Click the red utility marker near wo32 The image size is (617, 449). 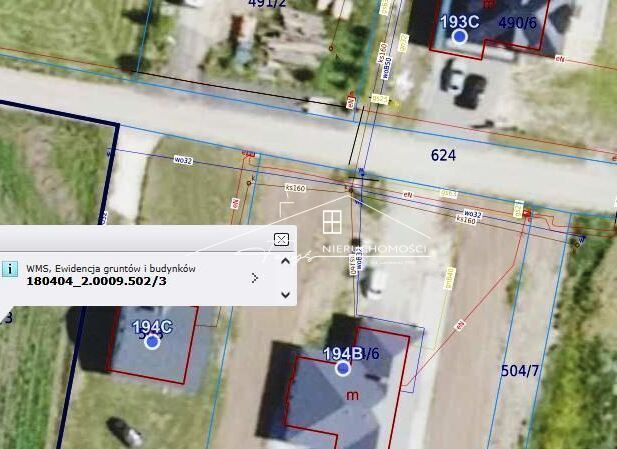coord(248,153)
